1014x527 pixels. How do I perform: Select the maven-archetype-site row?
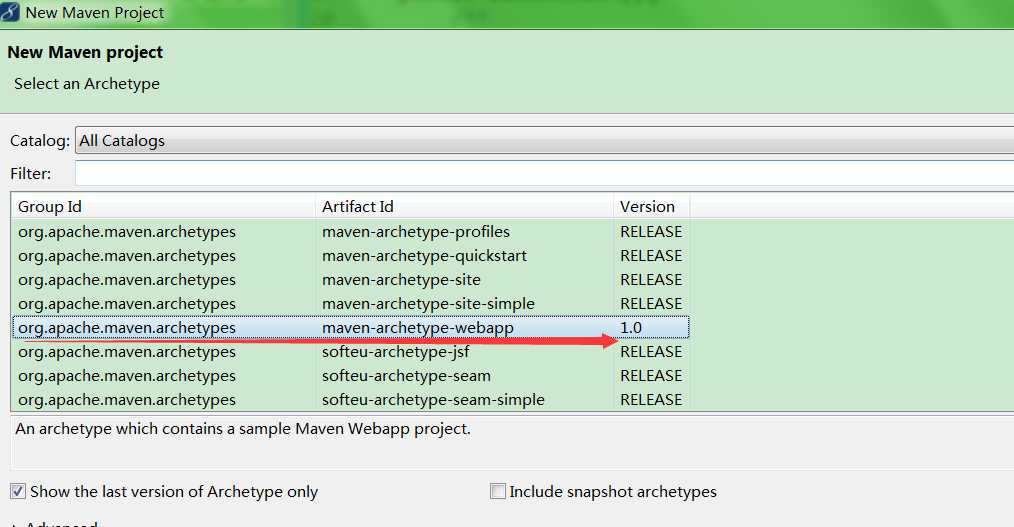(351, 279)
